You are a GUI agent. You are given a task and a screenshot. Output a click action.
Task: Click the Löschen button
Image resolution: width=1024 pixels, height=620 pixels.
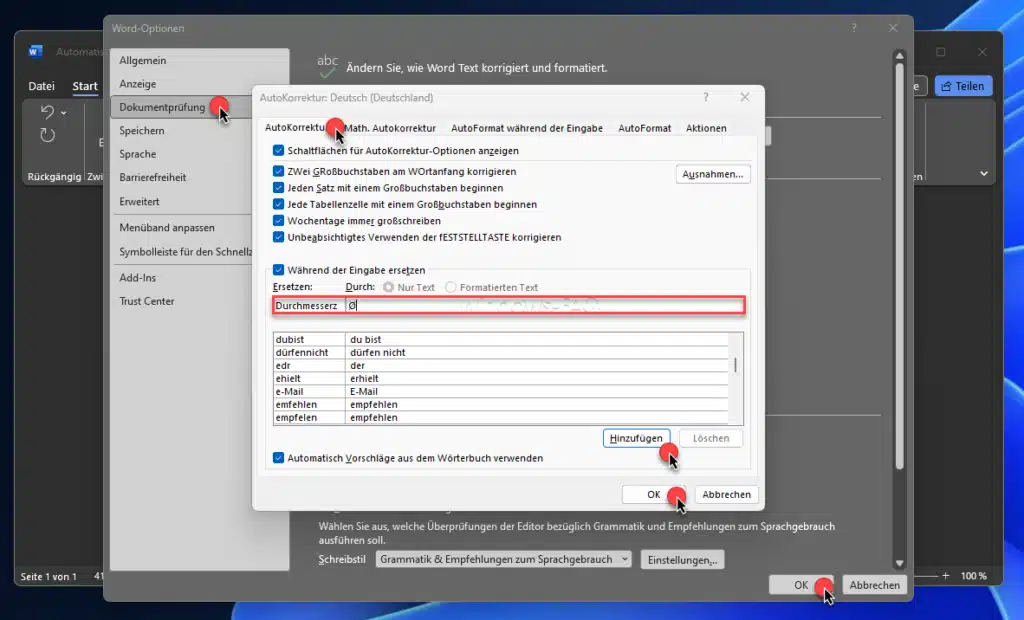tap(711, 438)
